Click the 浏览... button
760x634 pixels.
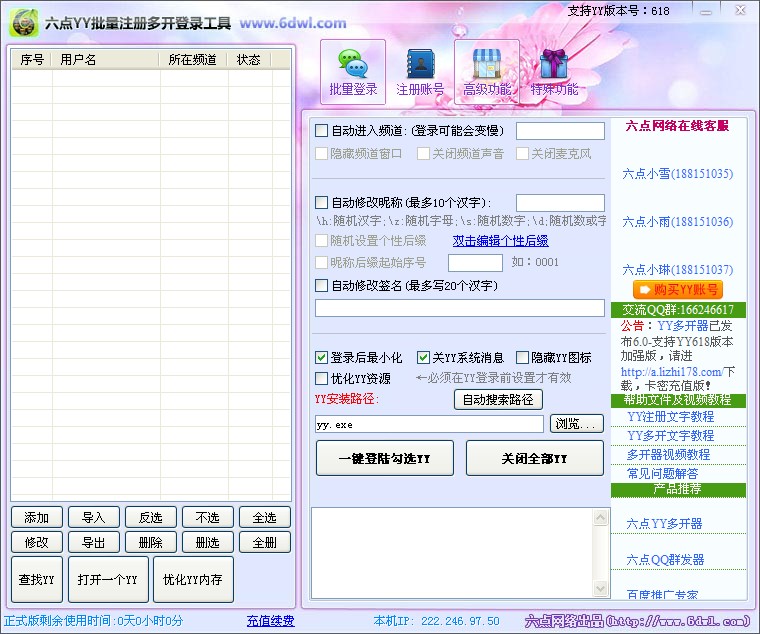(577, 424)
